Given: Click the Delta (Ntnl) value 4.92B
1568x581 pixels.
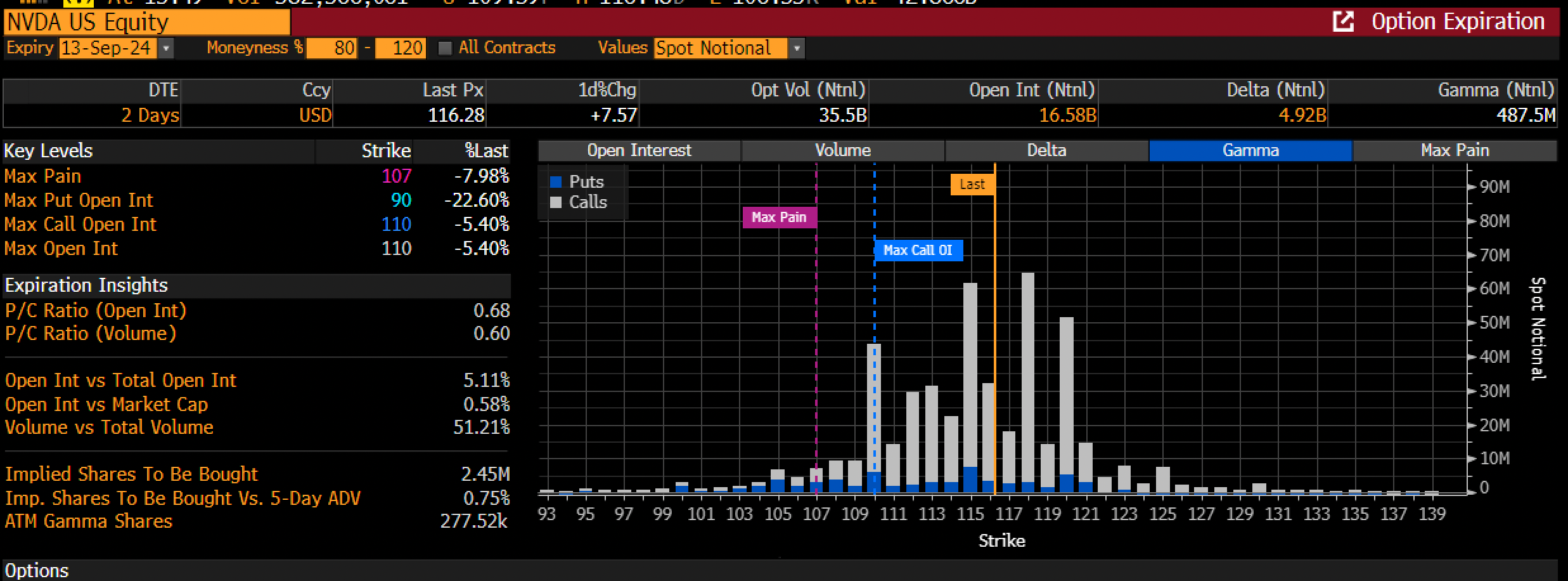Looking at the screenshot, I should (x=1302, y=115).
